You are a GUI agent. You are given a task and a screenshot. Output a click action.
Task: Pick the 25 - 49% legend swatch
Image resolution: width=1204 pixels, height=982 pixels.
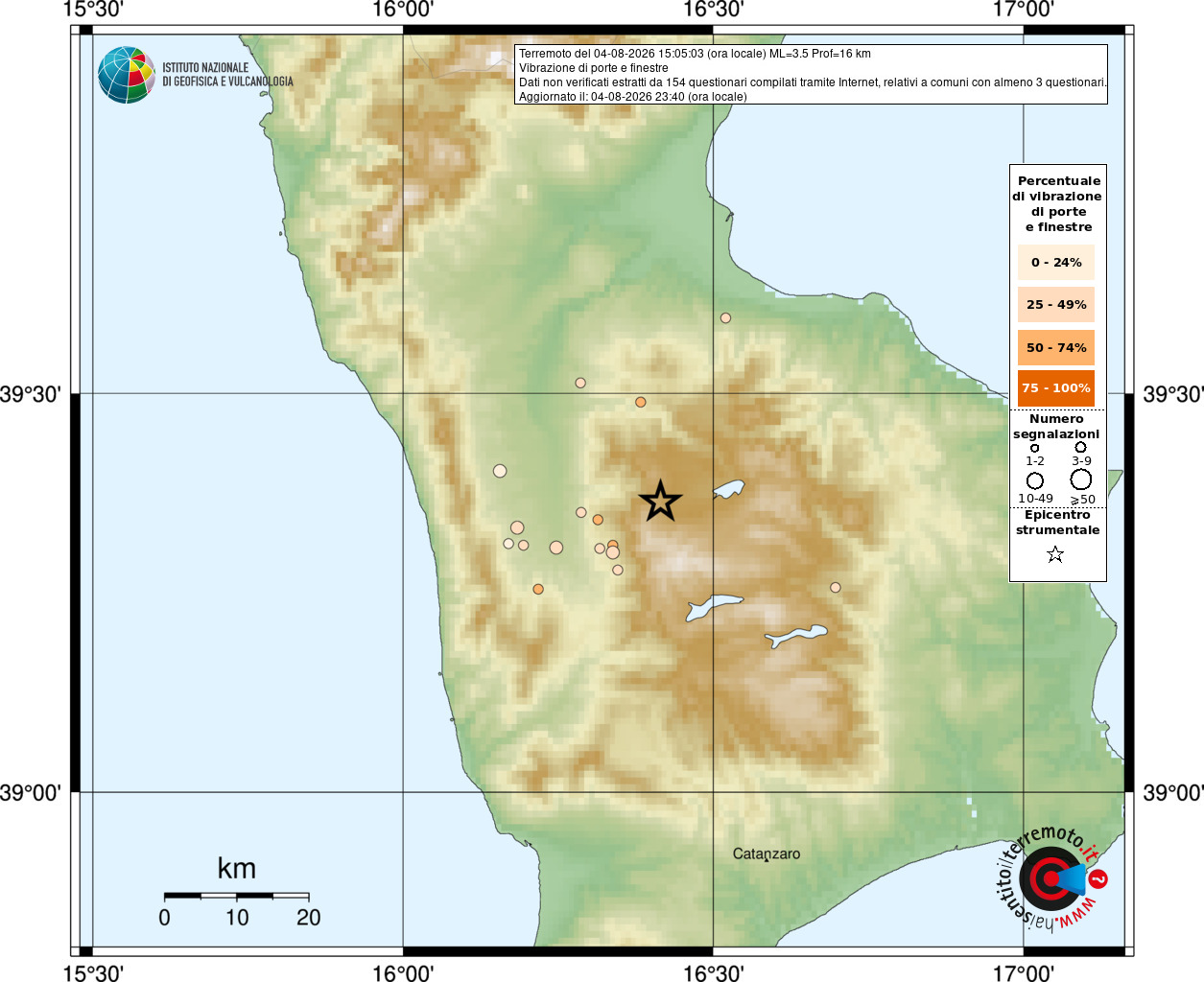(1055, 305)
